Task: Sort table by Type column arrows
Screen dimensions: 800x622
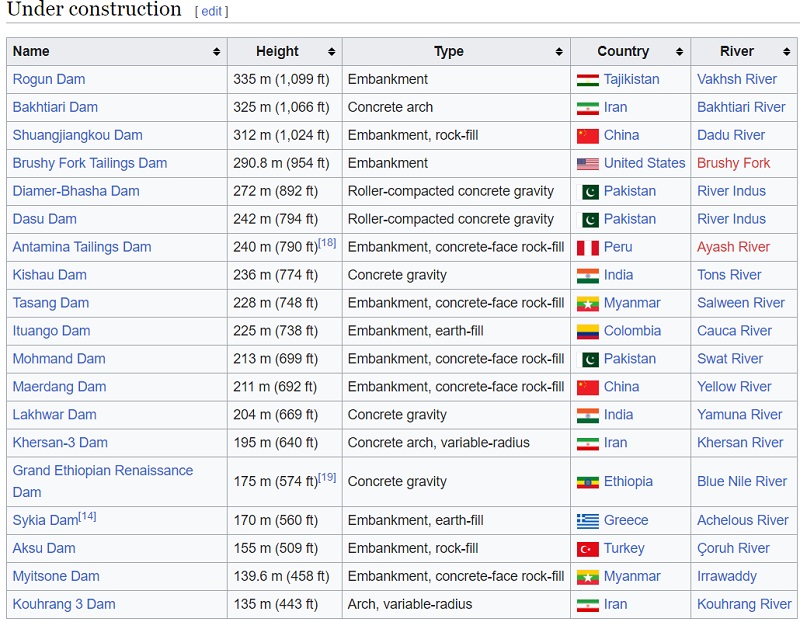Action: [559, 52]
